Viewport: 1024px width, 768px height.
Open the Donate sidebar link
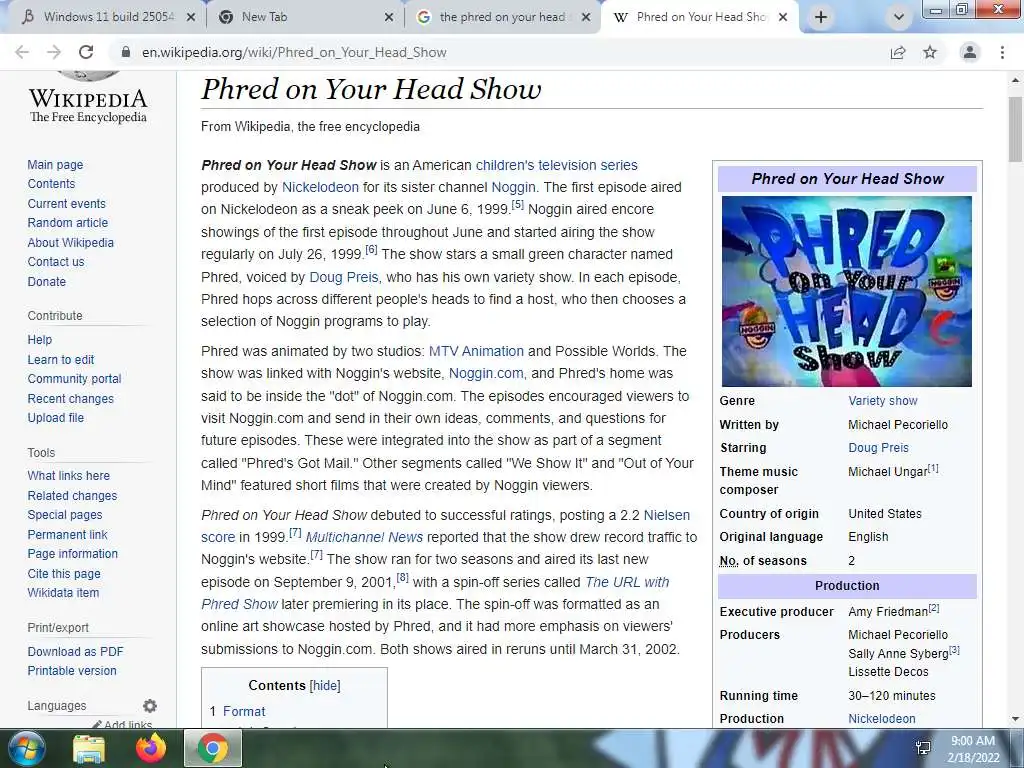(47, 281)
